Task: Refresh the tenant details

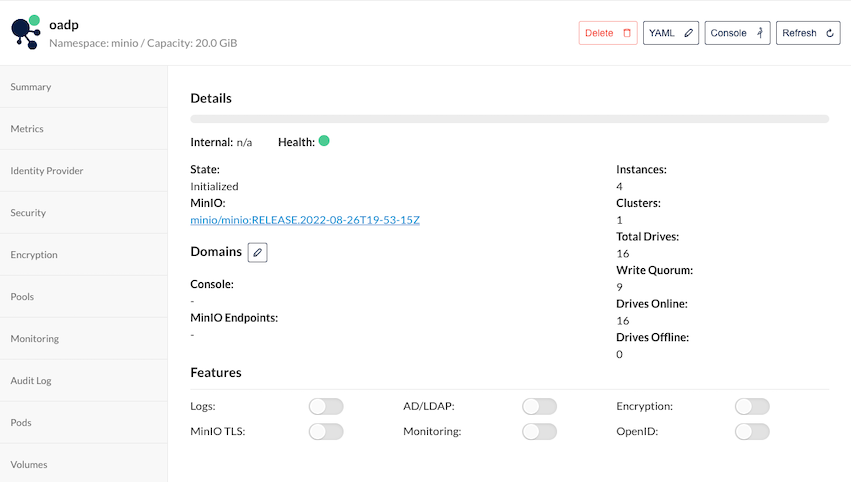Action: (x=808, y=33)
